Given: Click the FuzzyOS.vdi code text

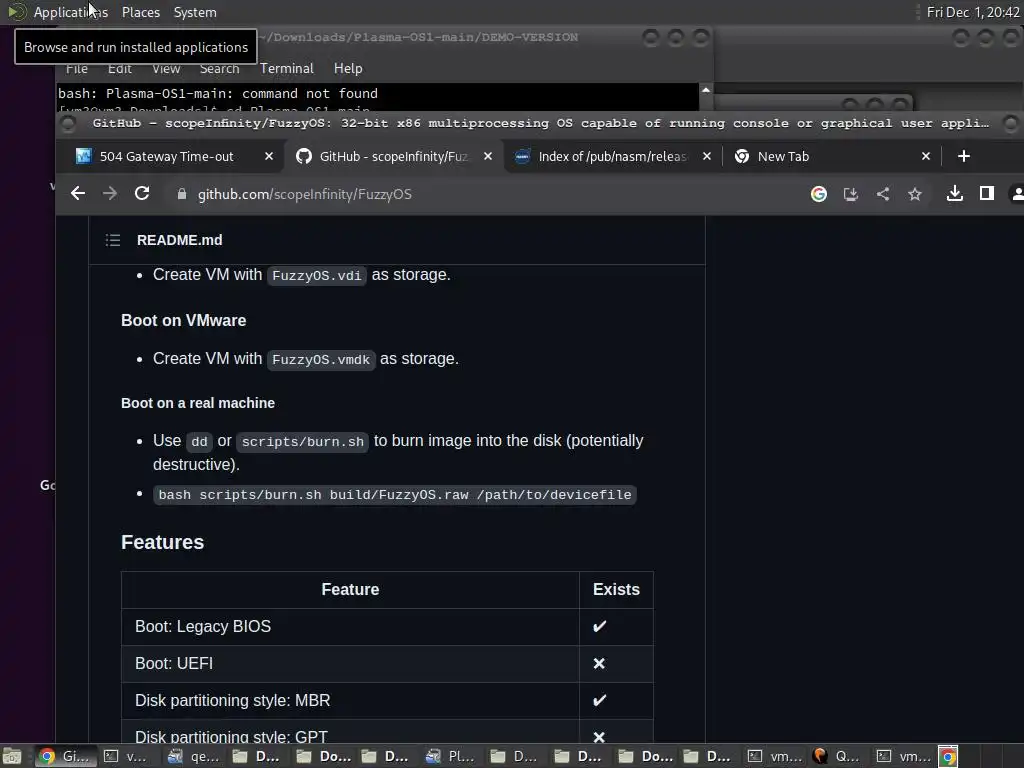Looking at the screenshot, I should (317, 276).
